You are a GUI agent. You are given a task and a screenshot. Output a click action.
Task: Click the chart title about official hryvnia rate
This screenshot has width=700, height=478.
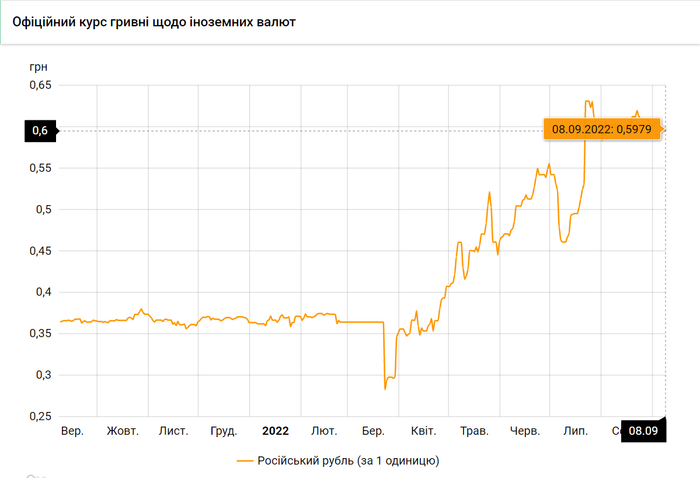coord(160,21)
